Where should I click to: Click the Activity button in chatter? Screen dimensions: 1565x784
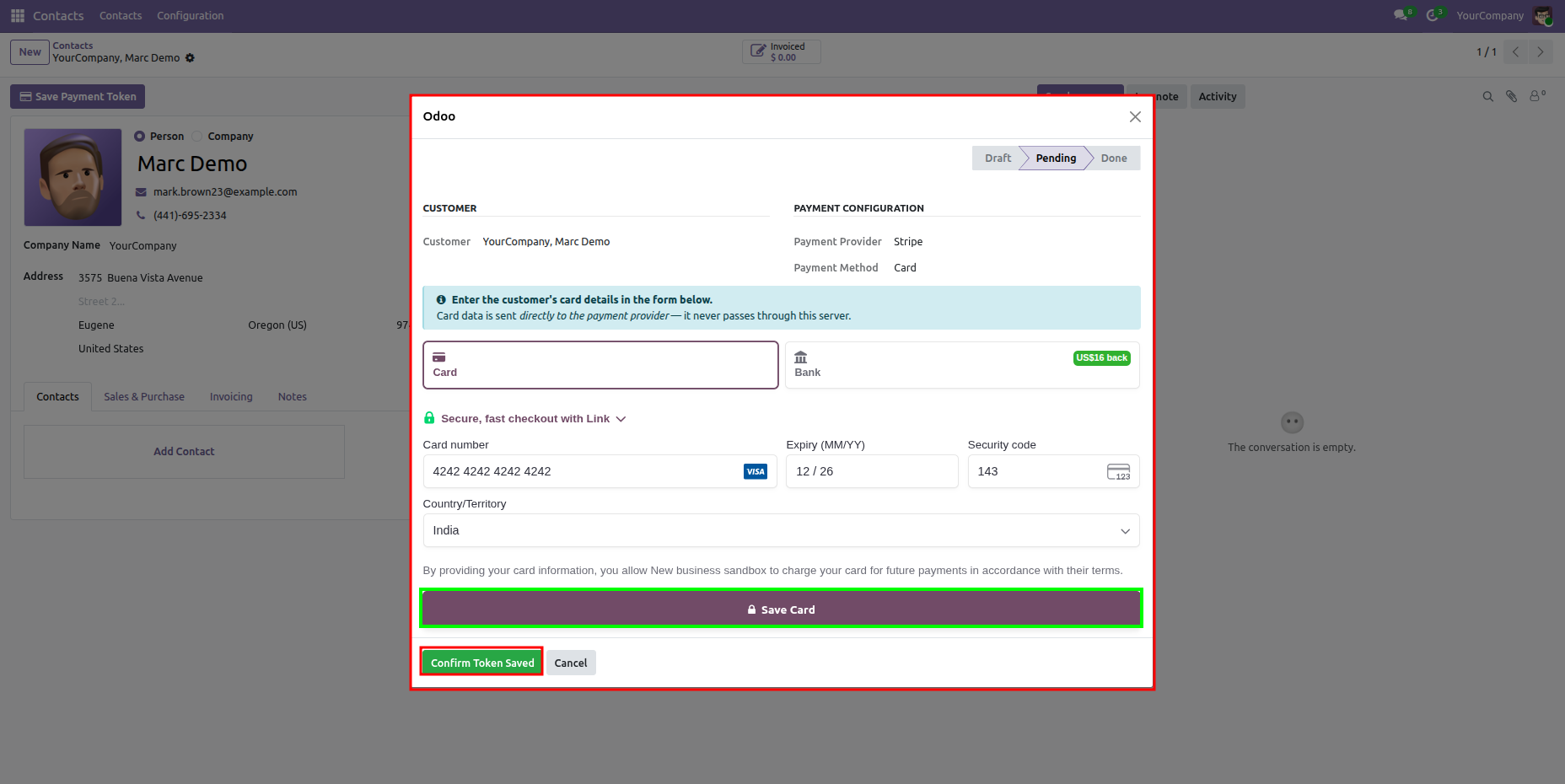click(1218, 97)
